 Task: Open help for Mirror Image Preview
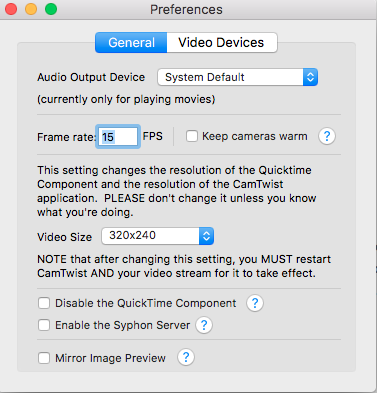pyautogui.click(x=186, y=357)
